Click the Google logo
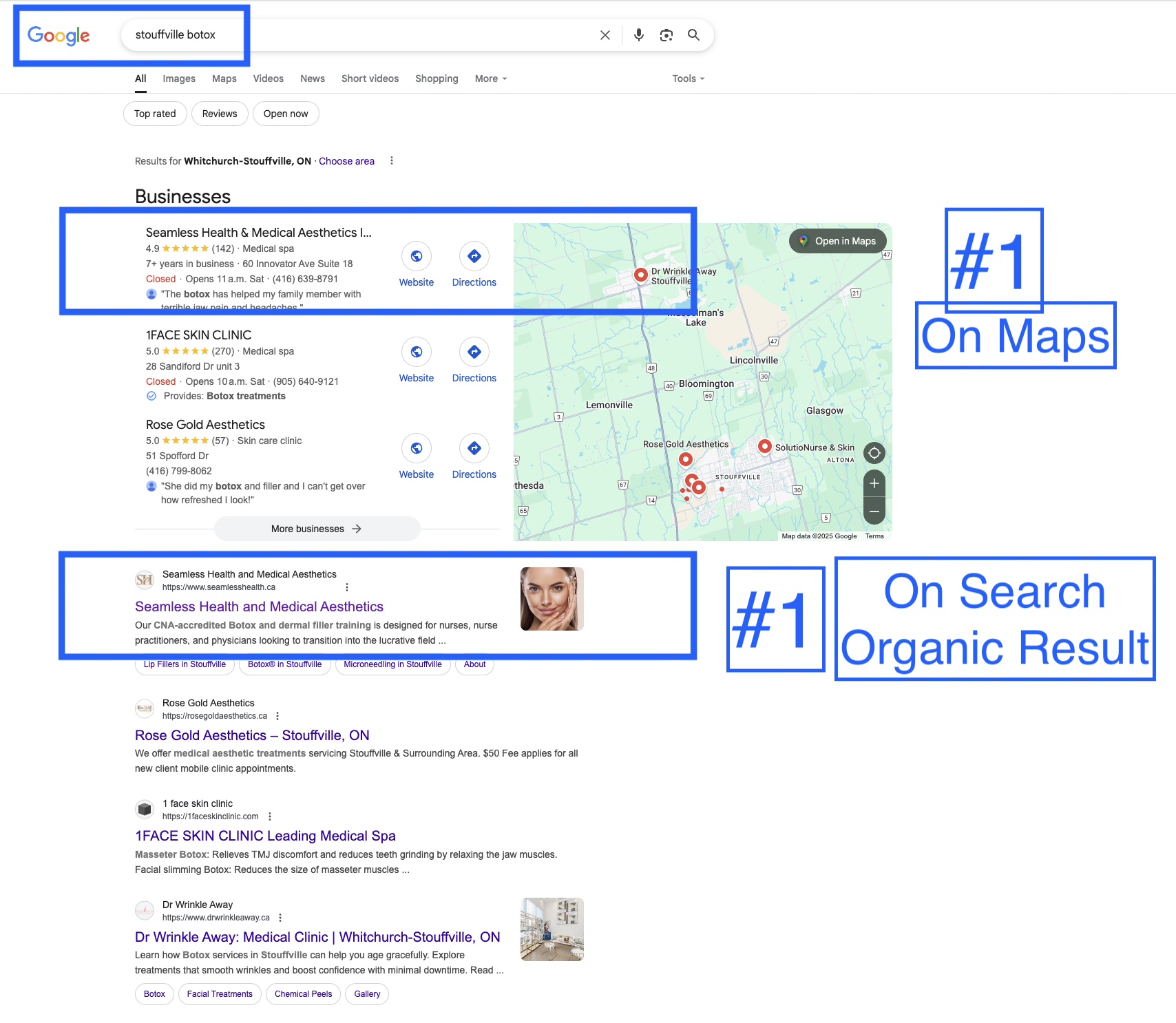Screen dimensions: 1176x1023 coord(59,35)
